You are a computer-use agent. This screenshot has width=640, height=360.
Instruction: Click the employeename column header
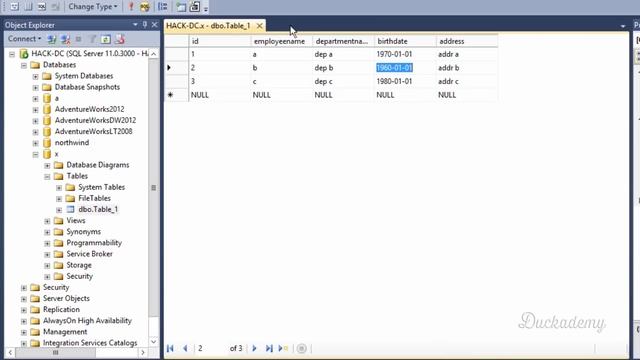[x=281, y=41]
